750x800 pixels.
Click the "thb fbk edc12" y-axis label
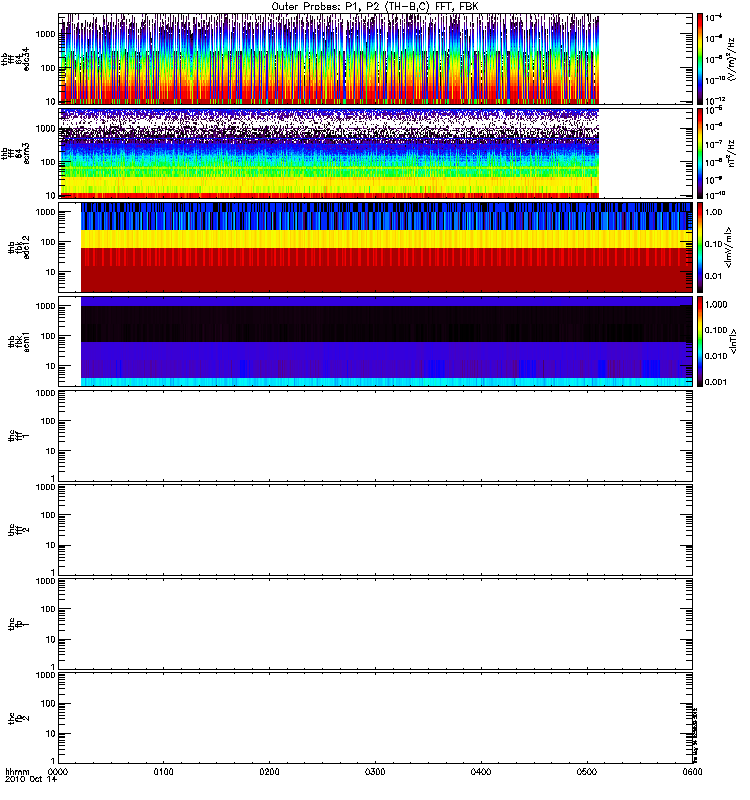click(x=19, y=247)
